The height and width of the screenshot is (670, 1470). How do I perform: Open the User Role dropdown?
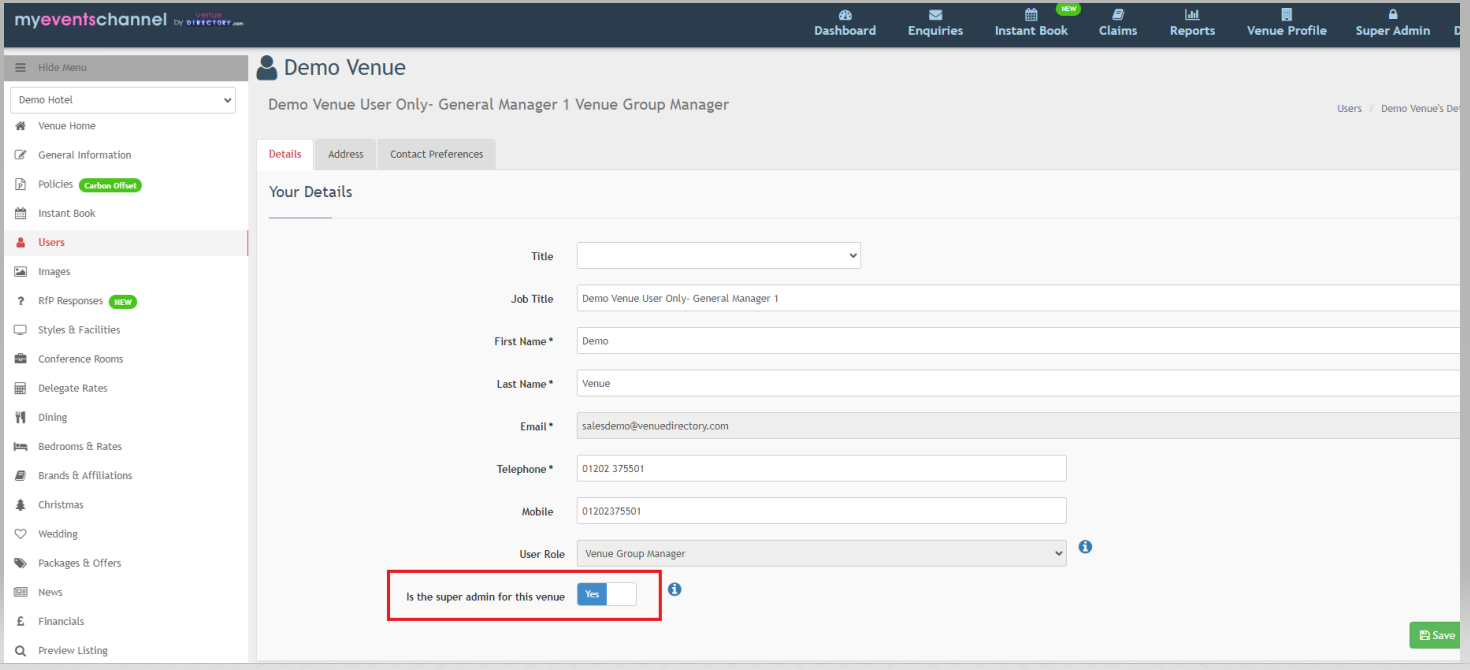click(x=821, y=553)
